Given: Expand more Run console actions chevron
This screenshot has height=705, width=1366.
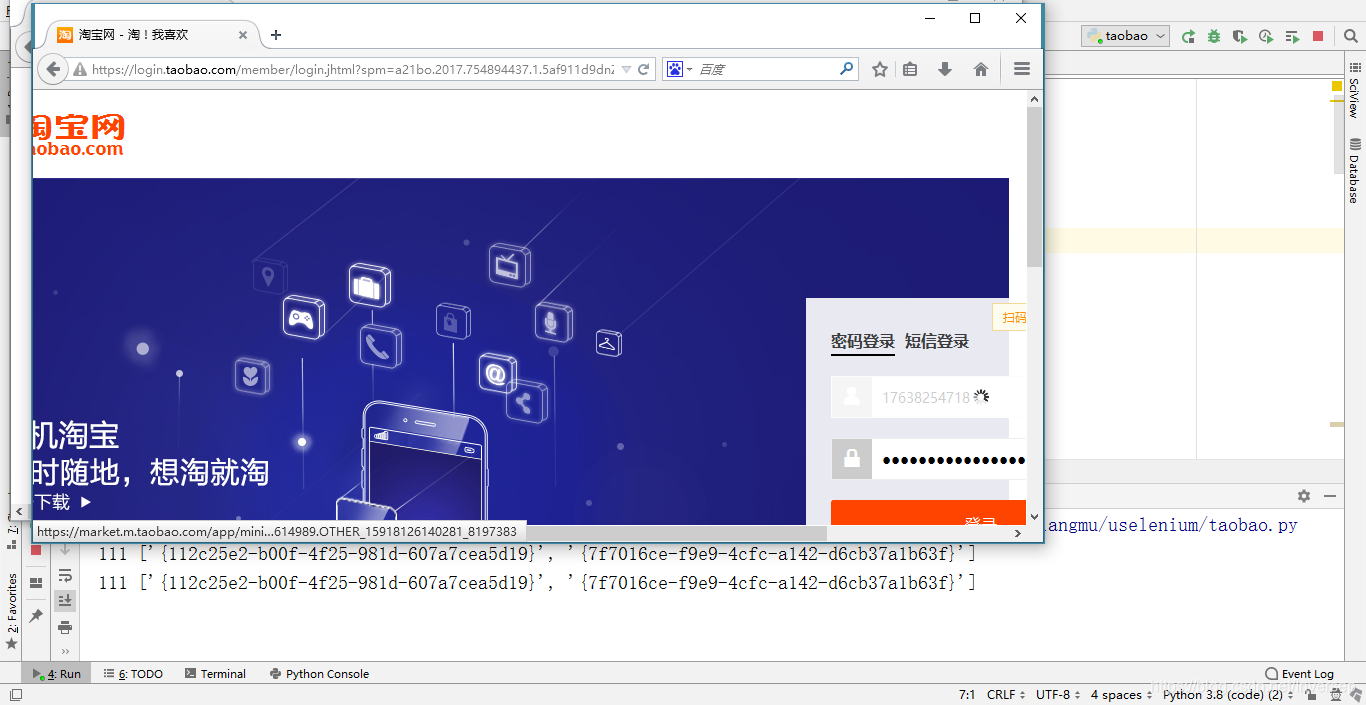Looking at the screenshot, I should pyautogui.click(x=65, y=651).
